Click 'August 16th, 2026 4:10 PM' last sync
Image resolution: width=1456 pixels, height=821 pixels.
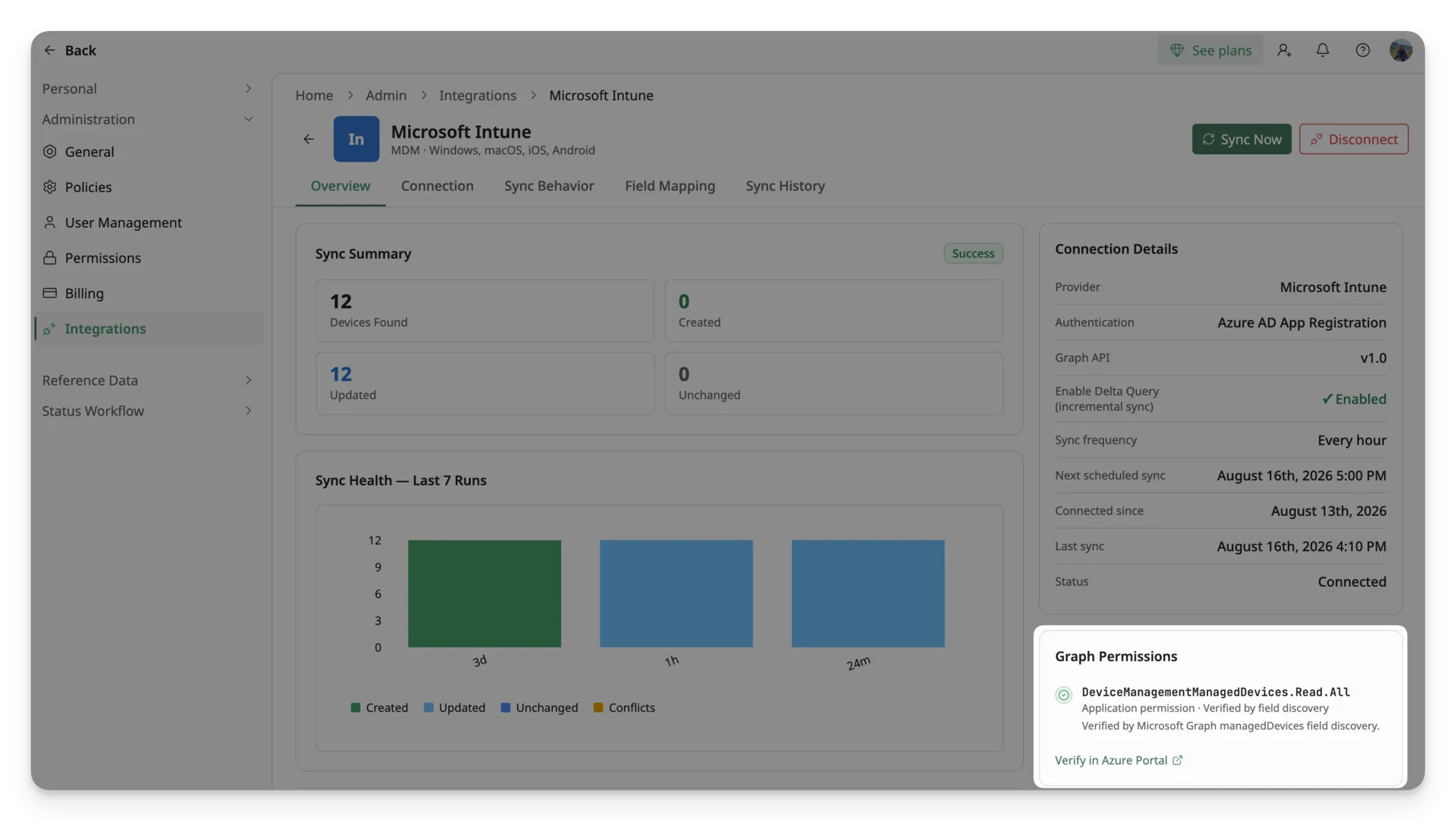tap(1301, 546)
